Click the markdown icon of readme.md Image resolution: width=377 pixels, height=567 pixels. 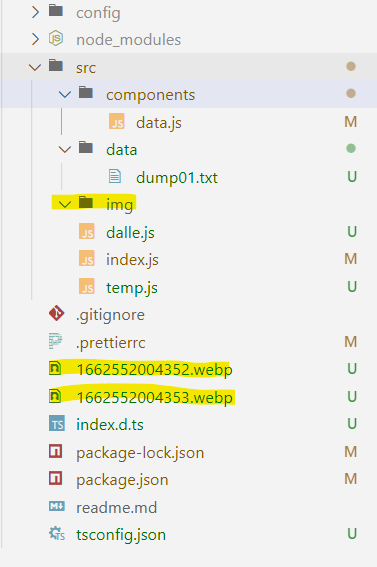(x=57, y=506)
